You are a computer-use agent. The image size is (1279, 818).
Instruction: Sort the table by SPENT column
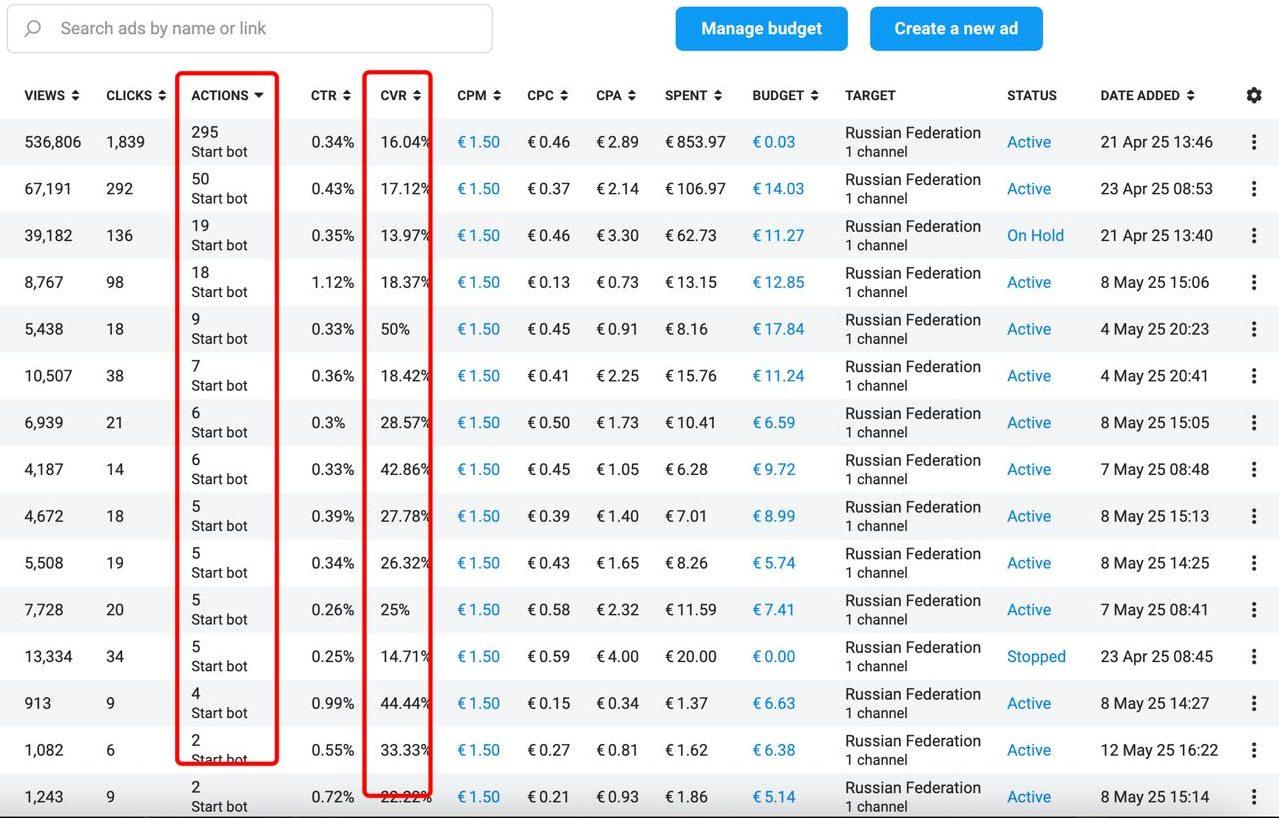click(x=694, y=96)
